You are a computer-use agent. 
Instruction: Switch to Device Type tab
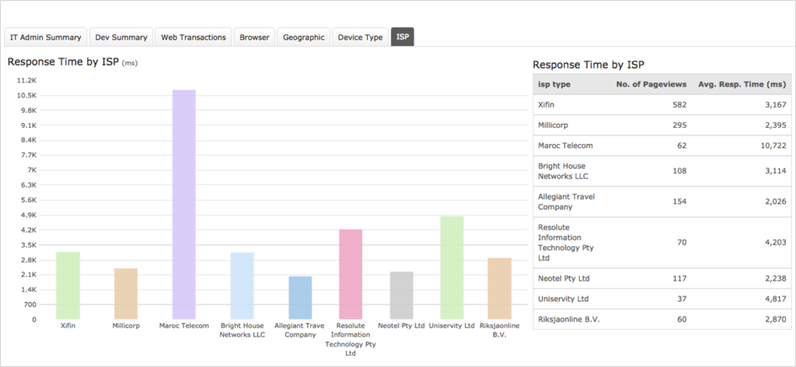(360, 37)
